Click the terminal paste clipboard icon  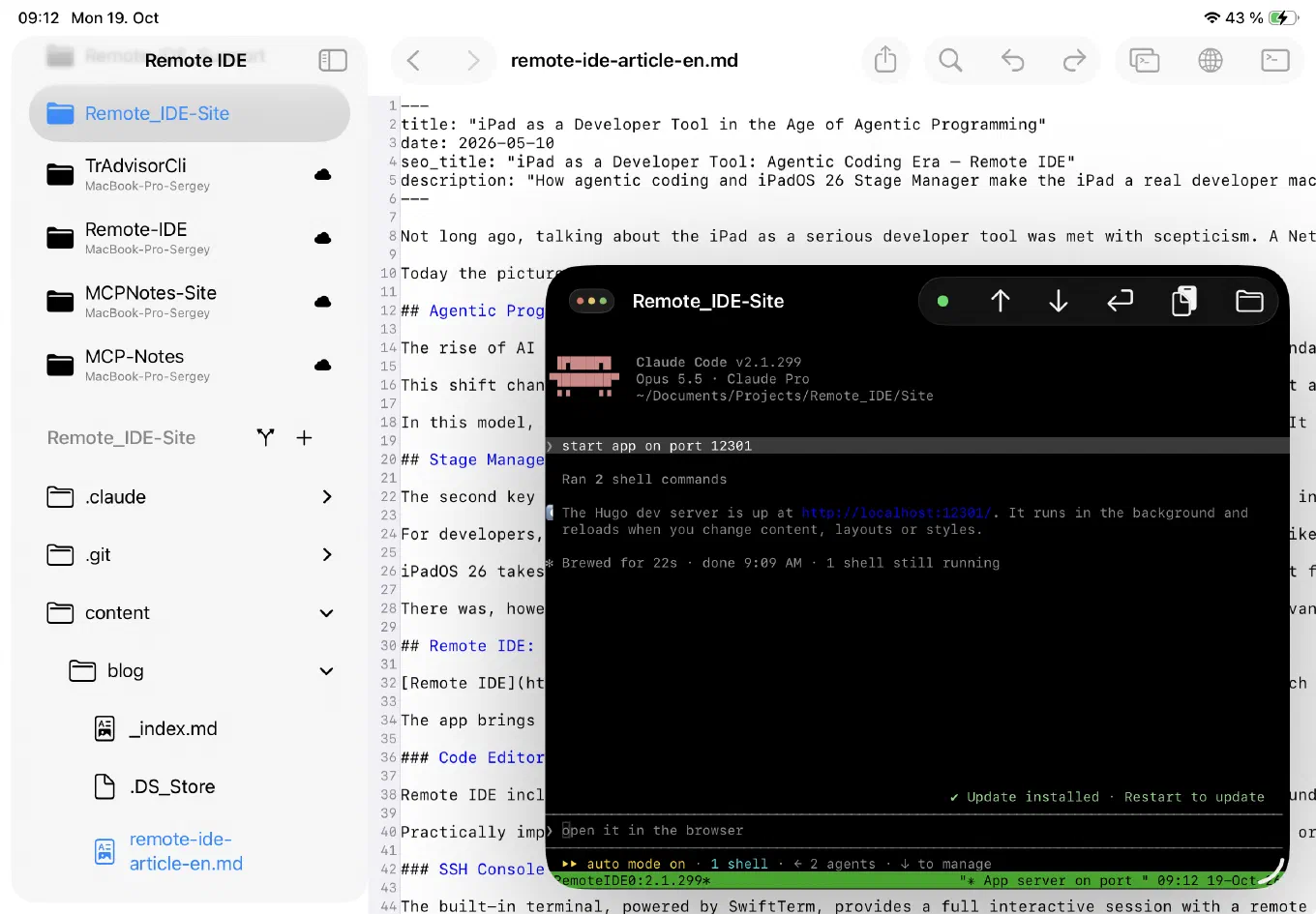point(1183,301)
